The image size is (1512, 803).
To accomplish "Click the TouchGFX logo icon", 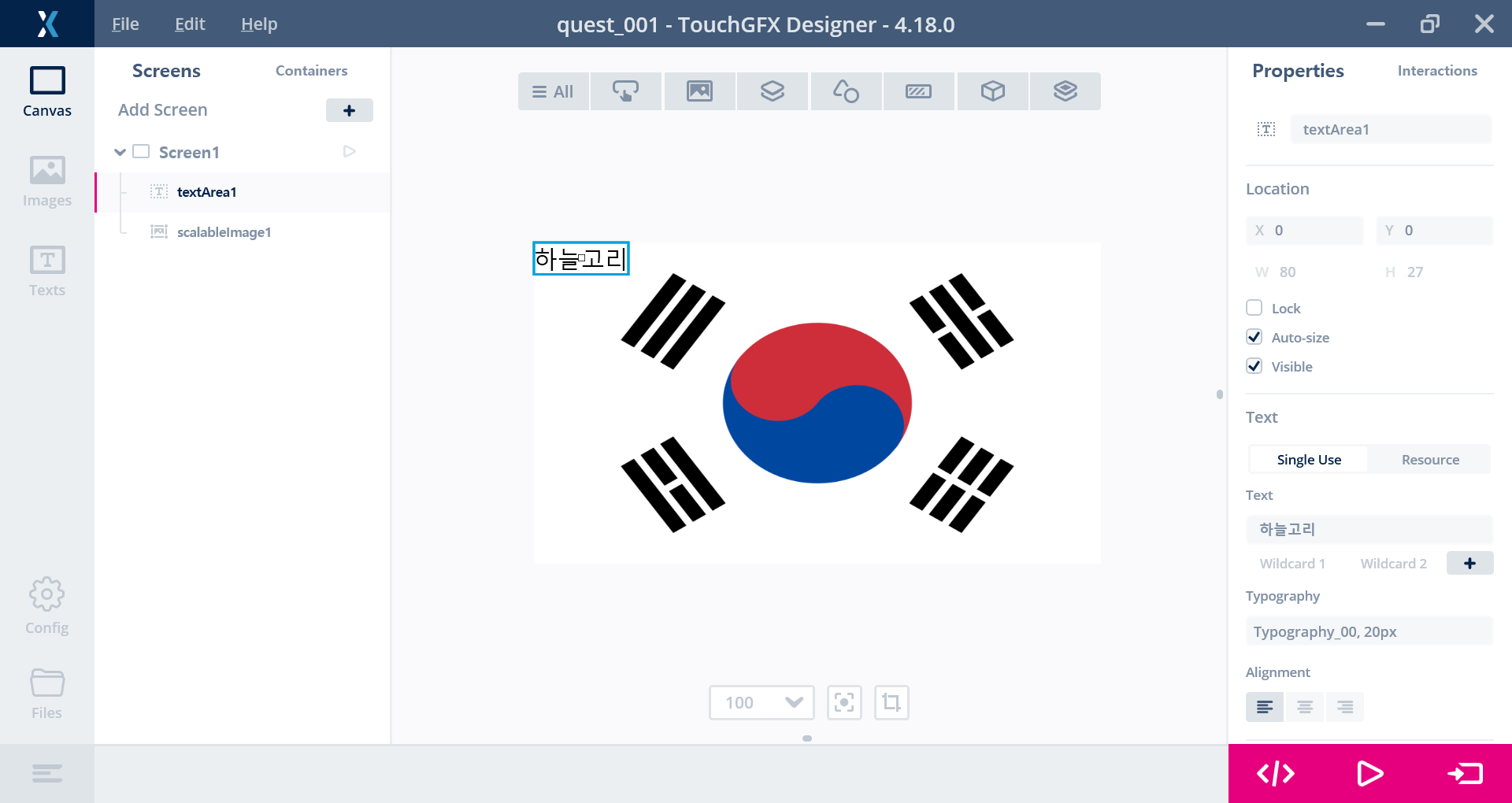I will click(x=47, y=24).
